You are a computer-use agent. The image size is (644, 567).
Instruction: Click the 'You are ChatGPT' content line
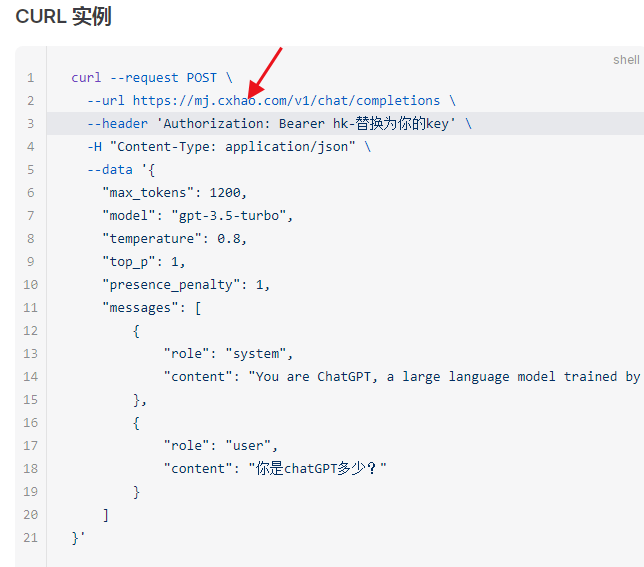[402, 376]
